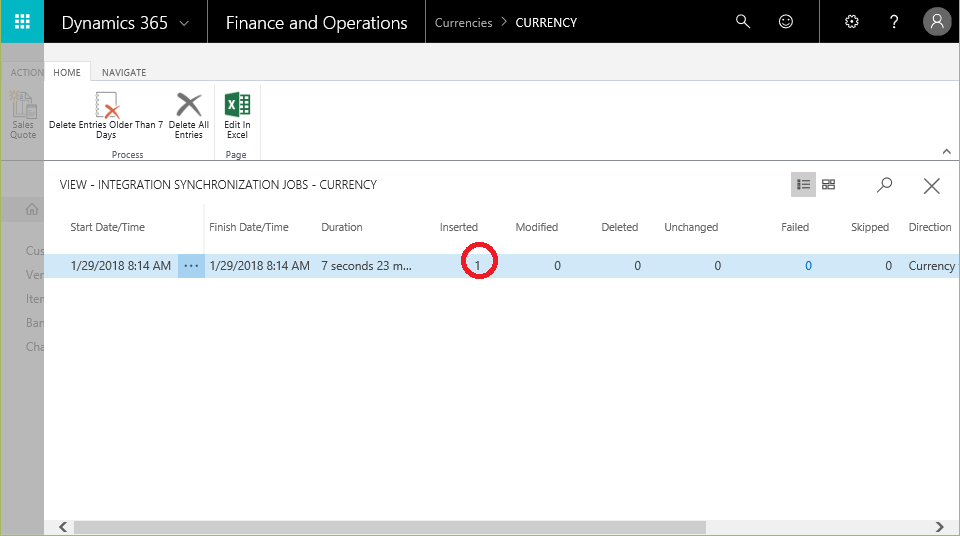Expand the Dynamics 365 dropdown chevron
Screen dimensions: 960x536
184,23
